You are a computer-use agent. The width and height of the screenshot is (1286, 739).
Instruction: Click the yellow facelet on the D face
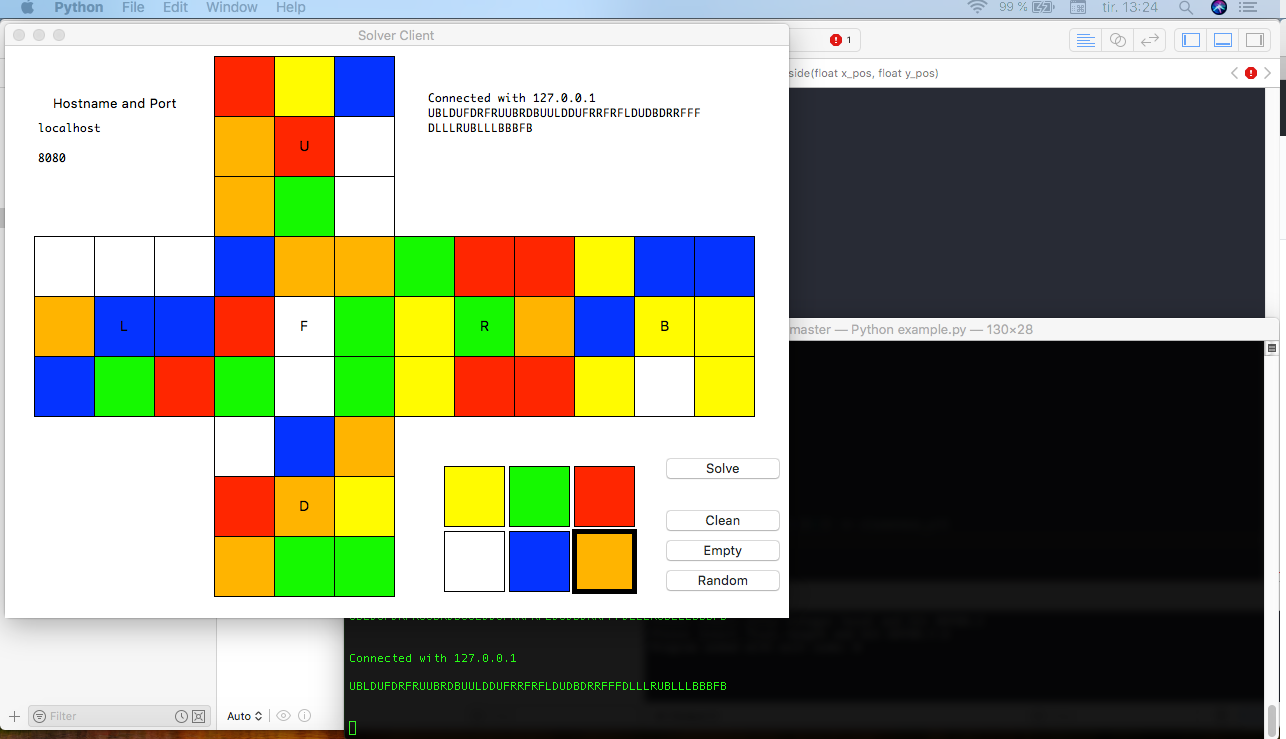pos(364,506)
